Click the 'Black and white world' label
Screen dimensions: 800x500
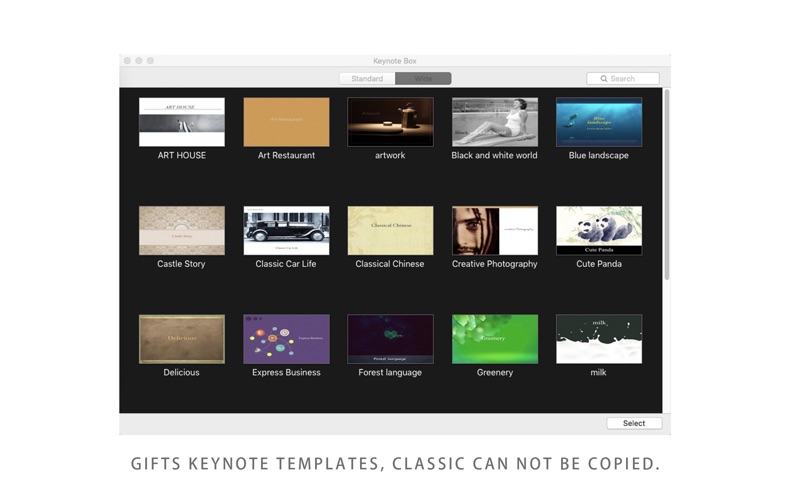(494, 155)
